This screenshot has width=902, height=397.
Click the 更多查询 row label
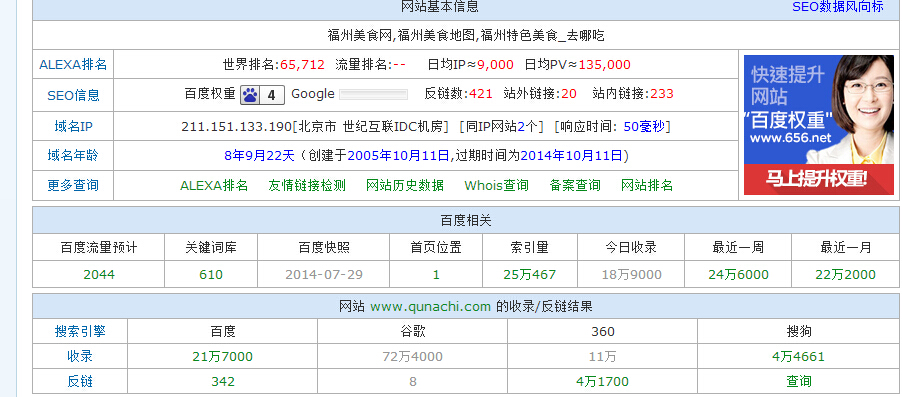coord(73,185)
